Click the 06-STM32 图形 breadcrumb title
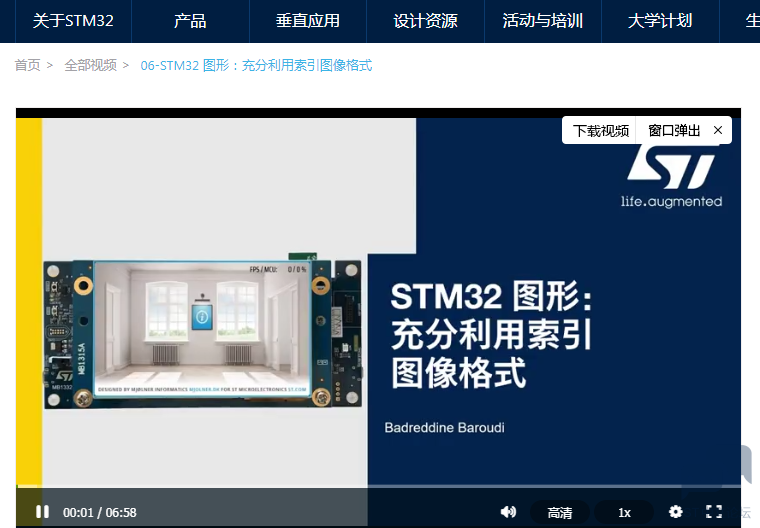 pos(256,65)
